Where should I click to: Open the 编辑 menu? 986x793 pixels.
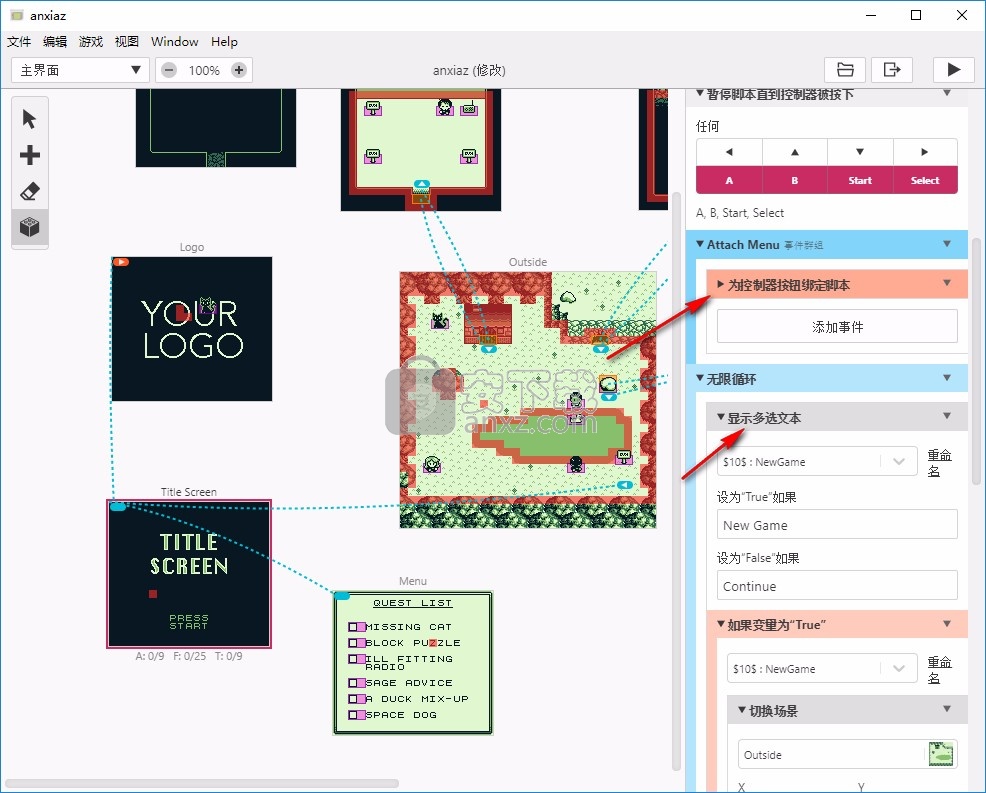click(55, 42)
